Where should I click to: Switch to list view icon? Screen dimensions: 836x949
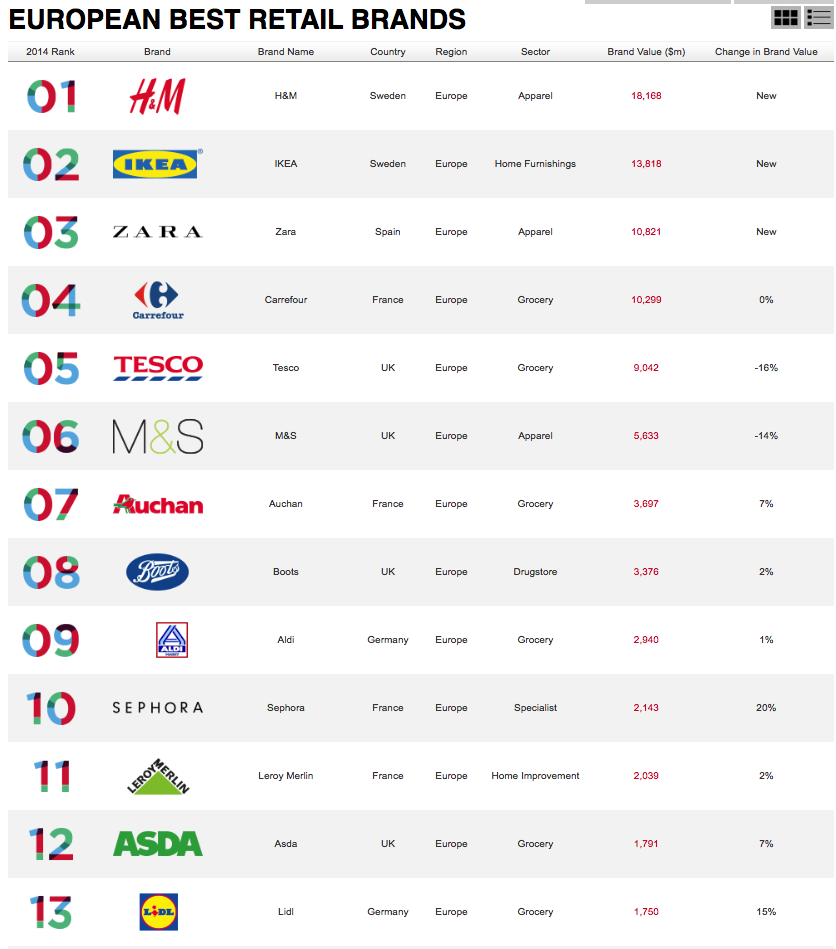(818, 18)
